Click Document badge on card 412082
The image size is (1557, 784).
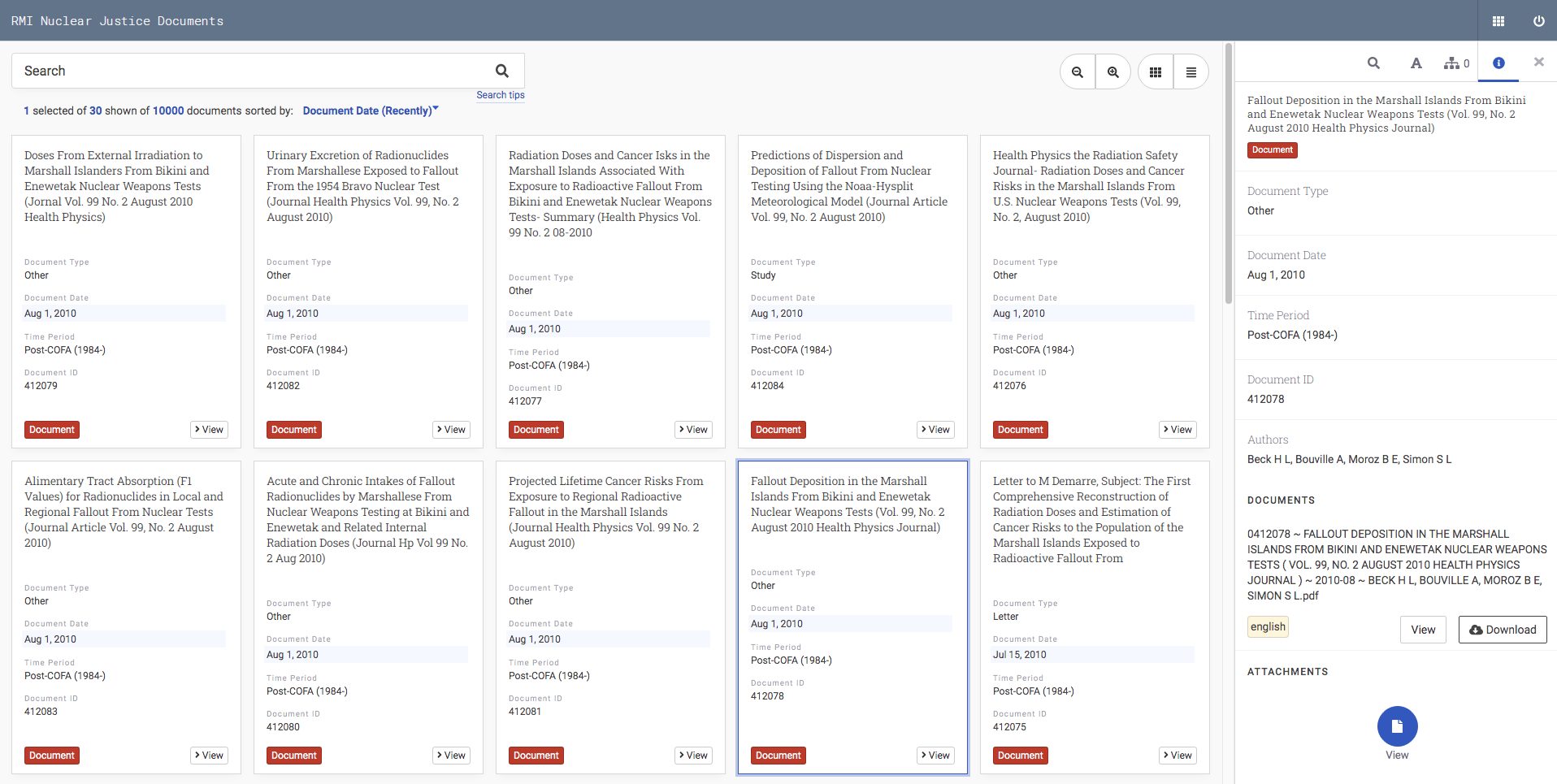tap(294, 430)
